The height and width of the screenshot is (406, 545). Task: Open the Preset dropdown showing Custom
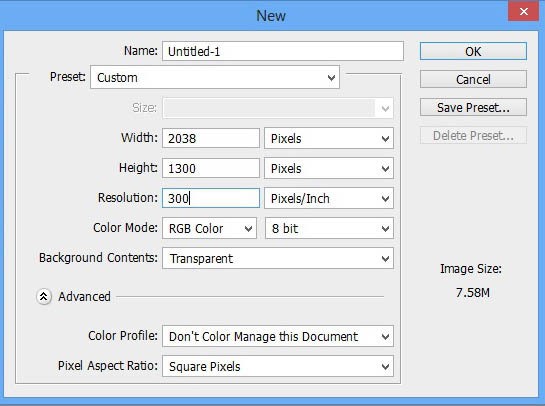click(215, 77)
